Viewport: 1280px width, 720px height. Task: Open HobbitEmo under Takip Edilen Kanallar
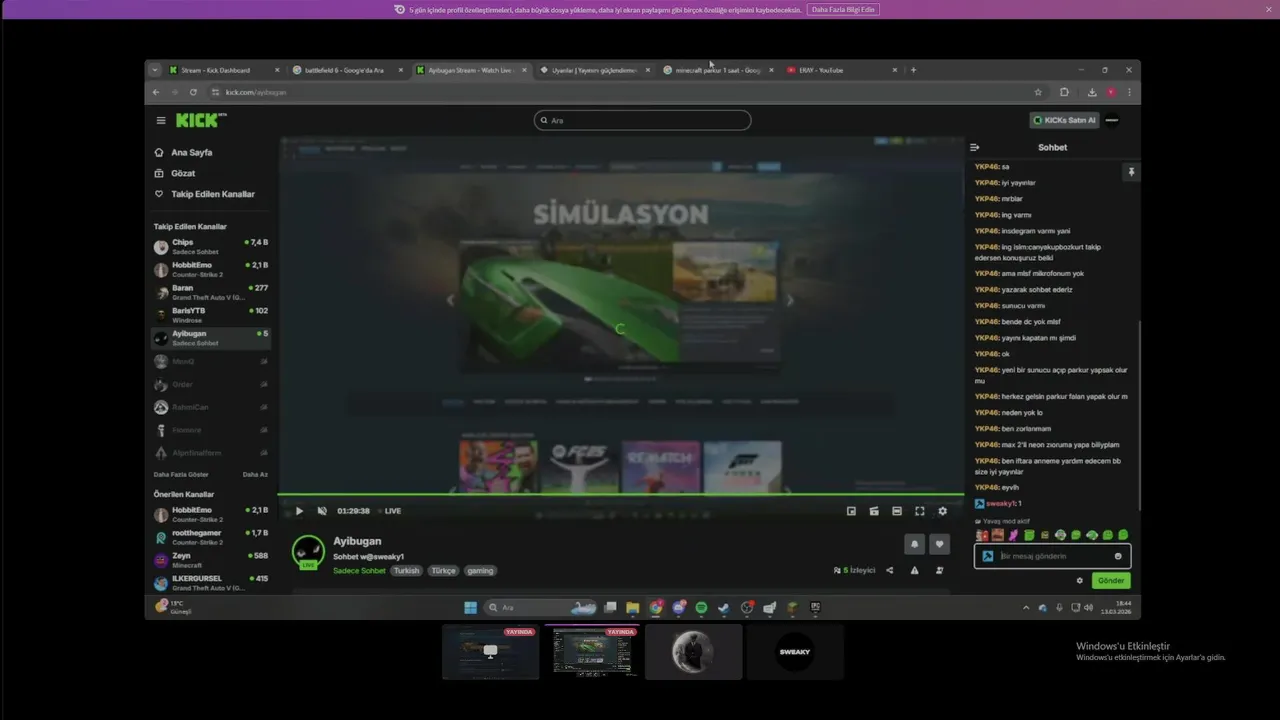(210, 270)
